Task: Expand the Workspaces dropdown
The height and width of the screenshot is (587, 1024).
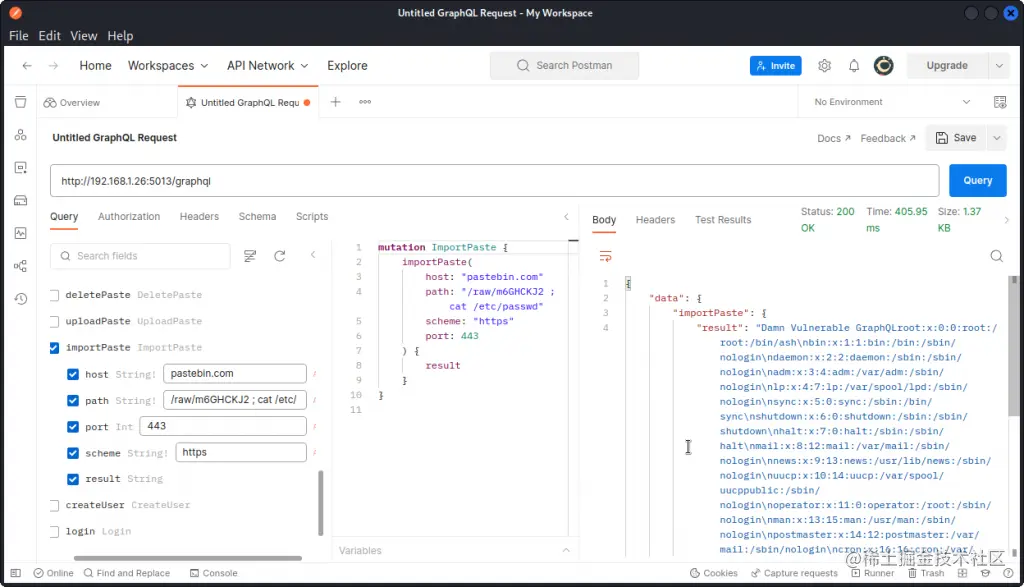Action: 168,65
